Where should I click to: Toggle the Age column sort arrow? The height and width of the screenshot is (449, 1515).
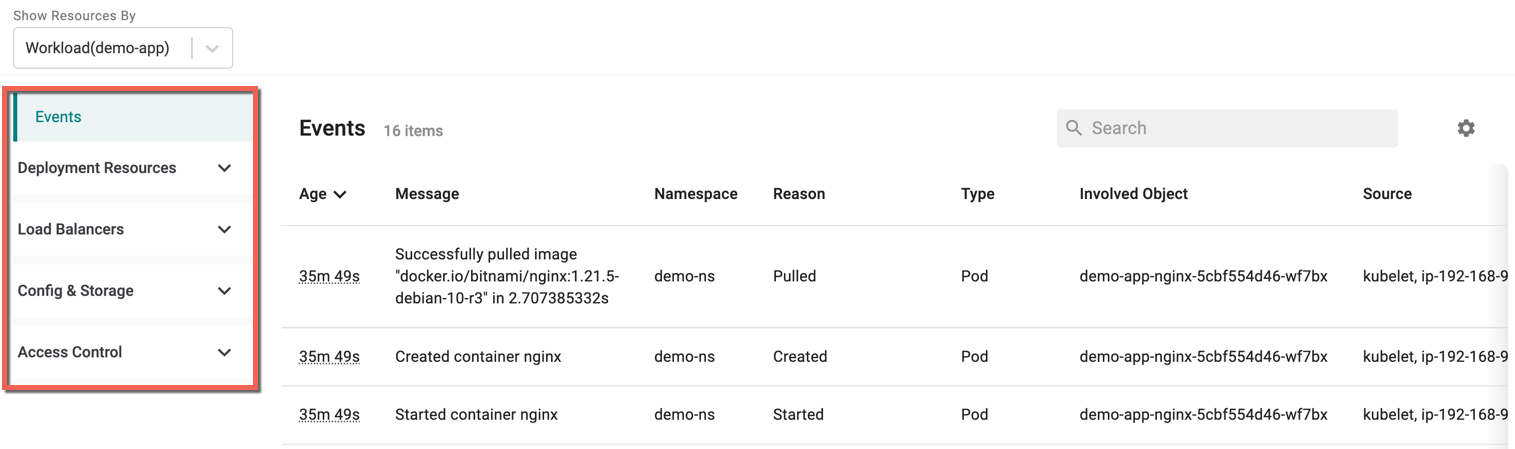click(x=340, y=194)
